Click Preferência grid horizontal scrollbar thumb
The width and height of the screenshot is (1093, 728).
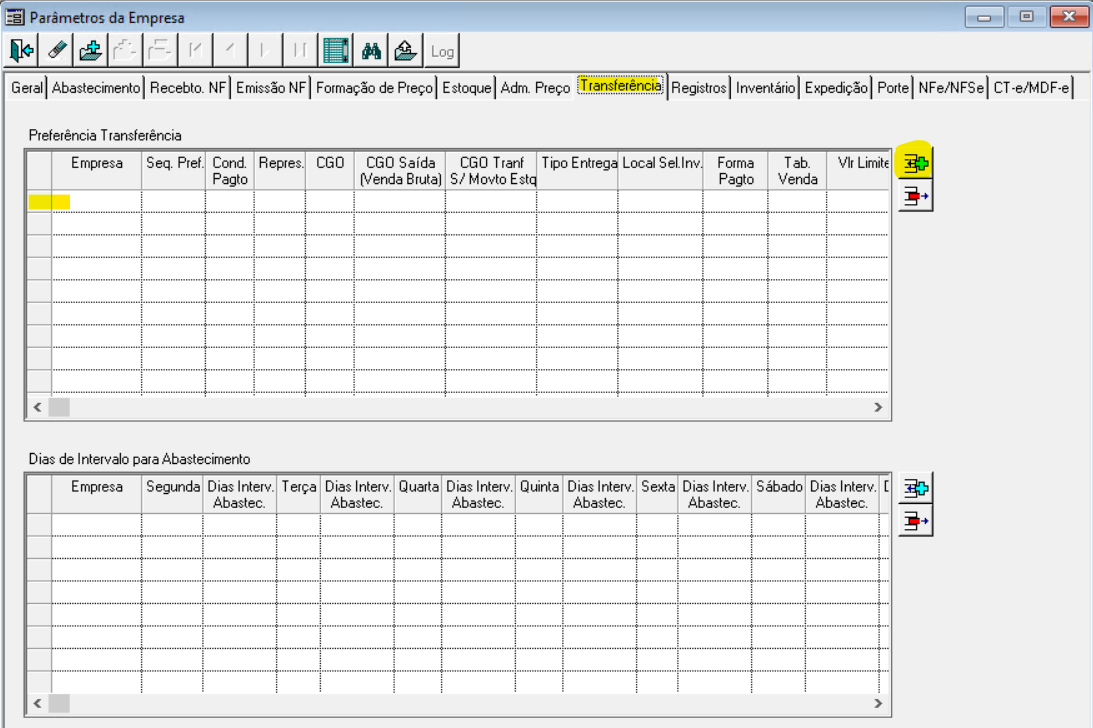(x=59, y=407)
